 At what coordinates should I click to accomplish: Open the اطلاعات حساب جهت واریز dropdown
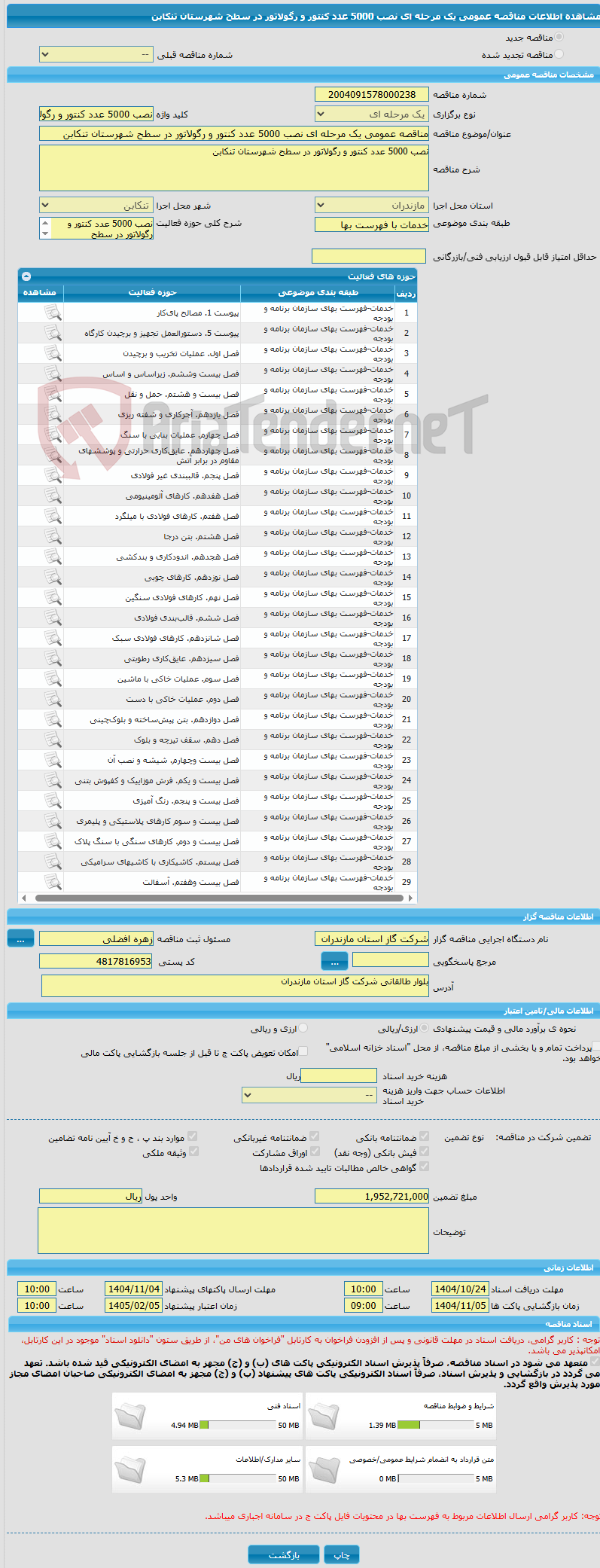click(x=309, y=1095)
